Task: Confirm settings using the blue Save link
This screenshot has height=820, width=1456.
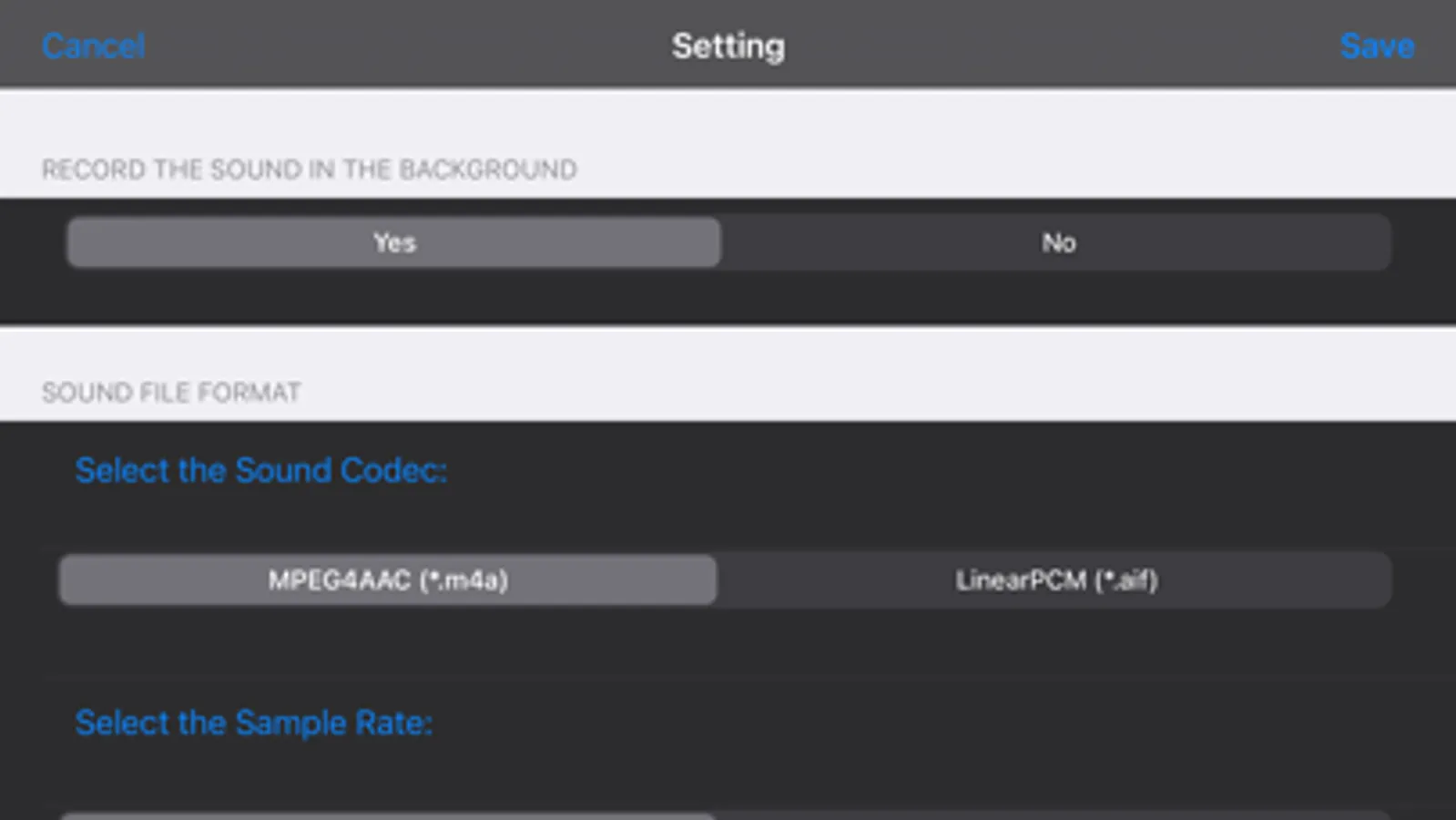Action: [x=1376, y=46]
